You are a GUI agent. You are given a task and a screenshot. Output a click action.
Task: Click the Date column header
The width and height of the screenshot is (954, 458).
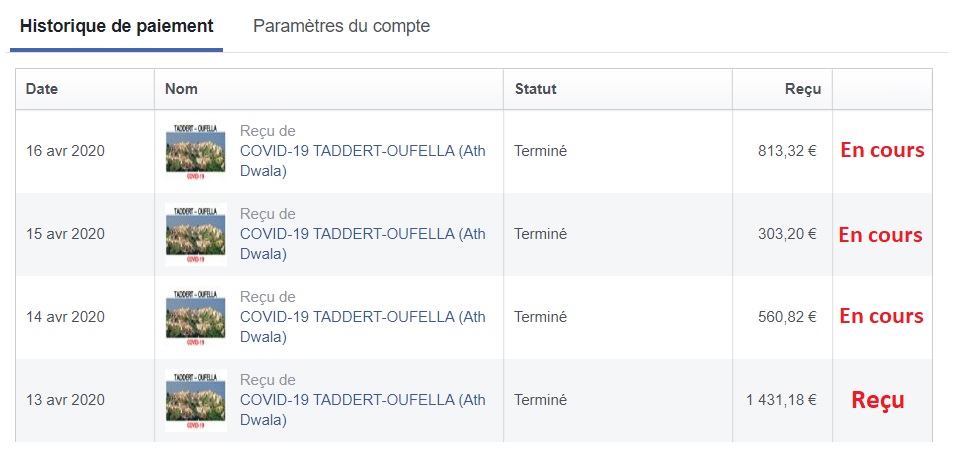[x=42, y=89]
